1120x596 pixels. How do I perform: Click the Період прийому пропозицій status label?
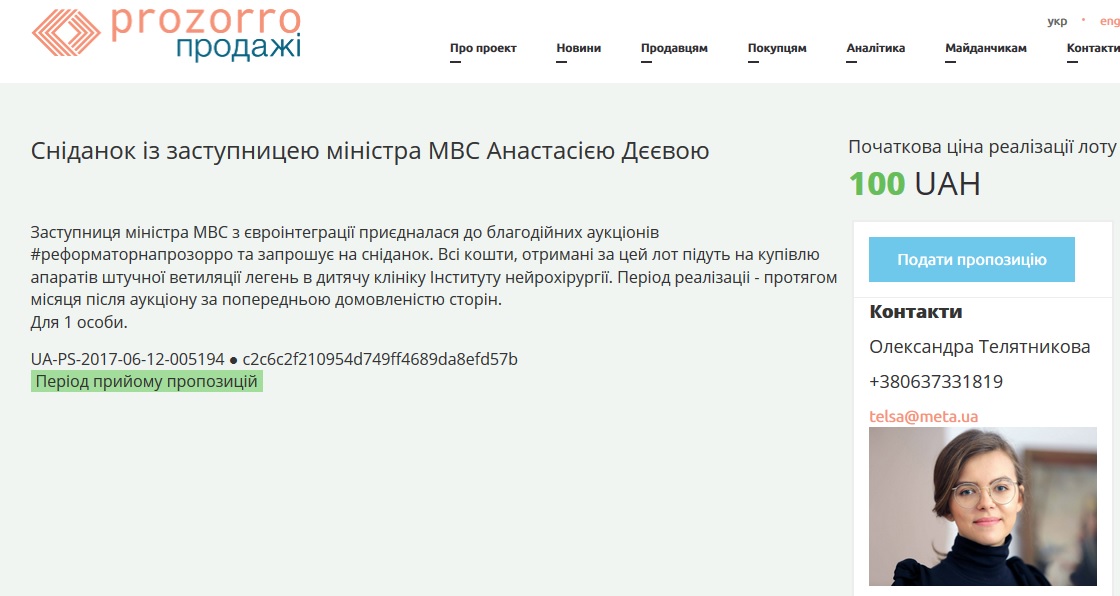pos(146,381)
